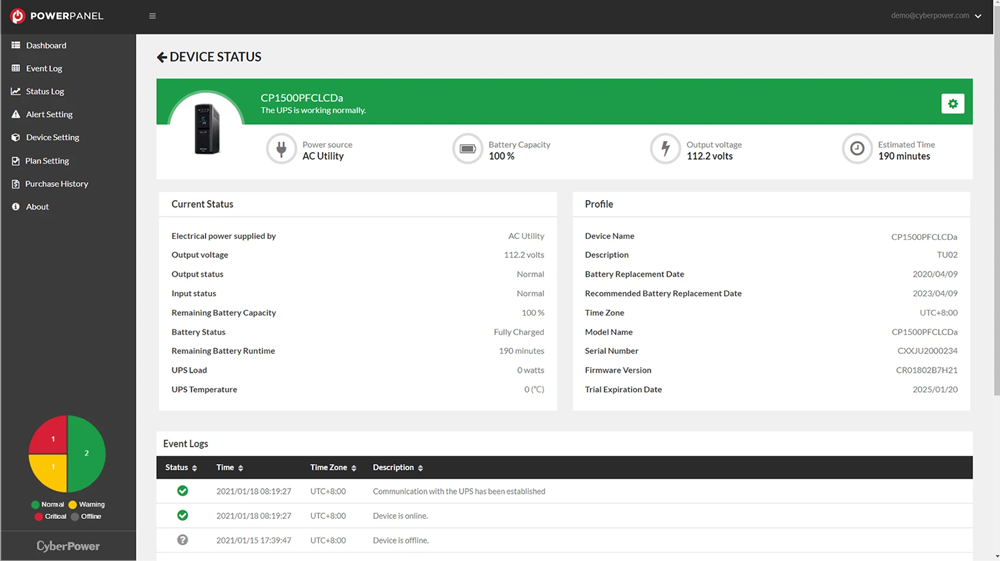Go back using Device Status arrow
The height and width of the screenshot is (561, 1000).
(x=162, y=57)
